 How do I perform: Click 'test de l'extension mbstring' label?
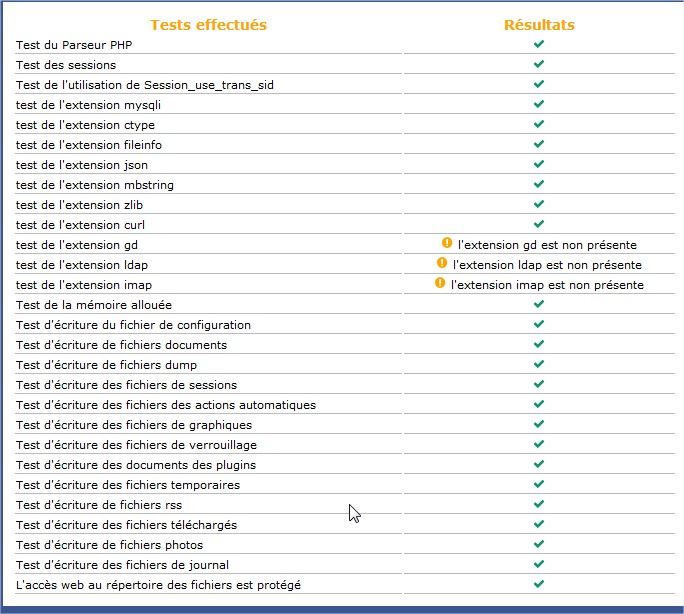click(x=95, y=185)
